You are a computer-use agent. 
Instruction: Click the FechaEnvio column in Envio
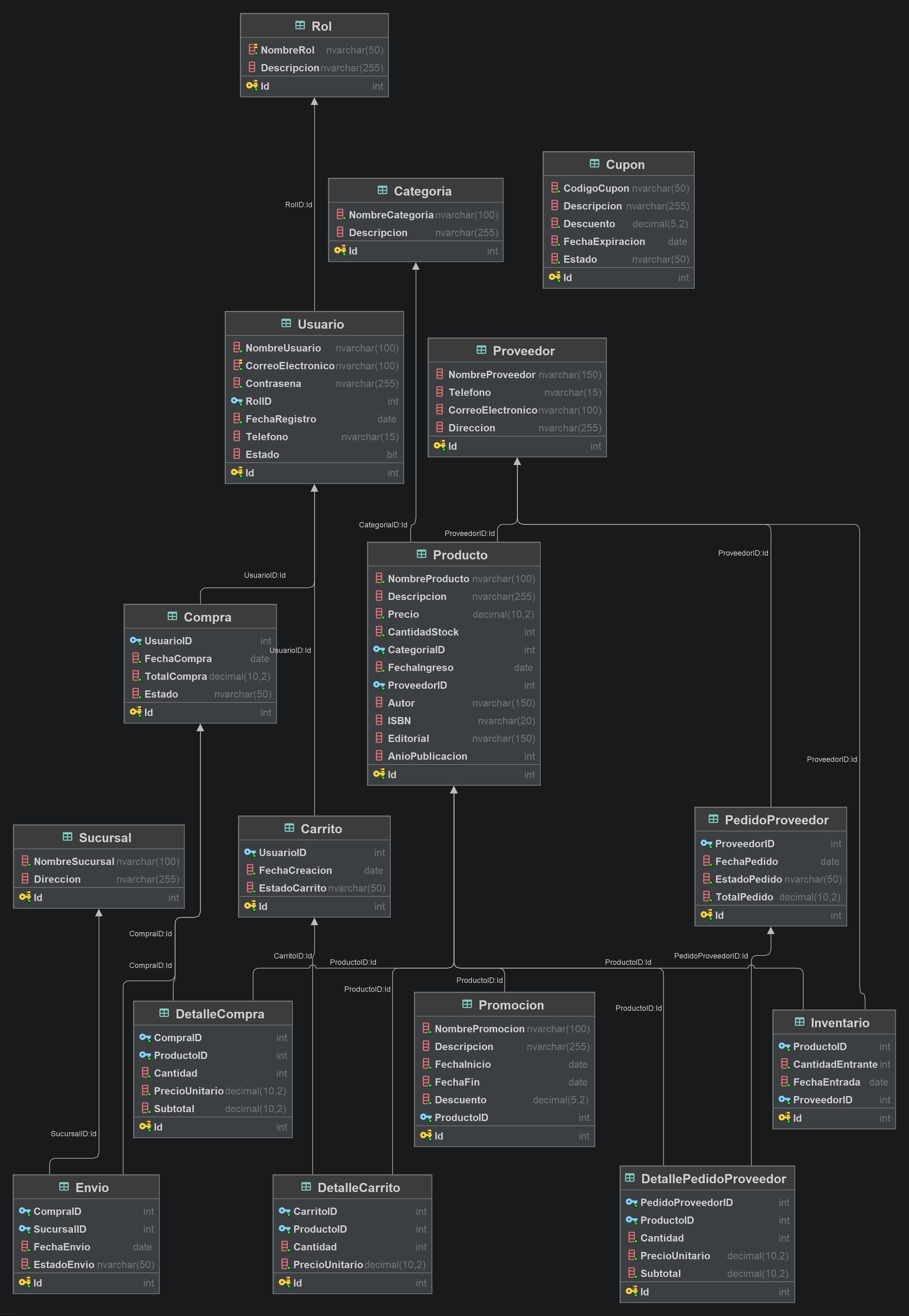click(87, 1247)
